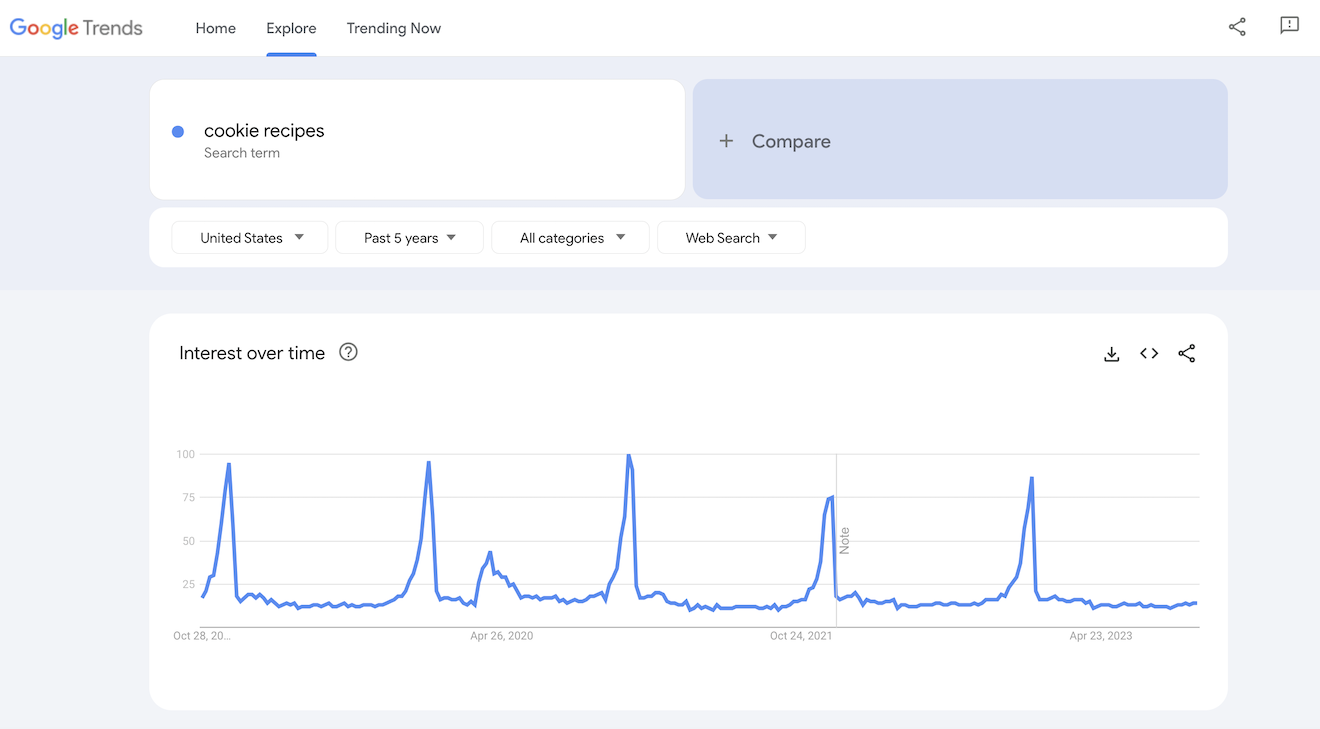
Task: Open help icon beside Interest over time
Action: coord(348,352)
